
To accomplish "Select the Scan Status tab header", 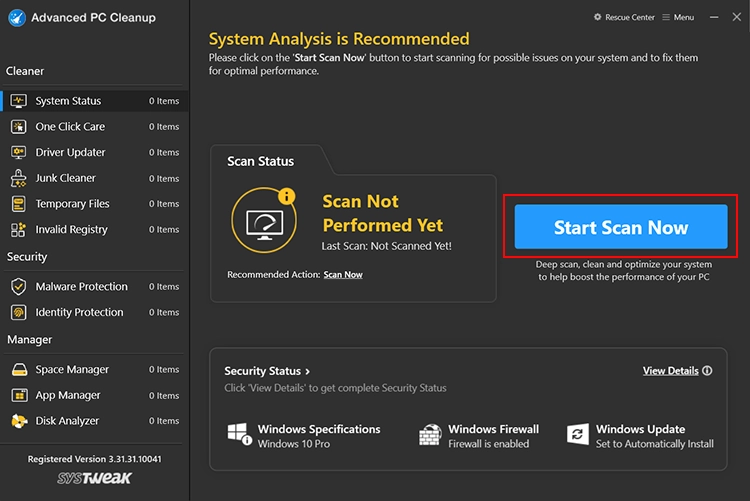I will (x=260, y=161).
